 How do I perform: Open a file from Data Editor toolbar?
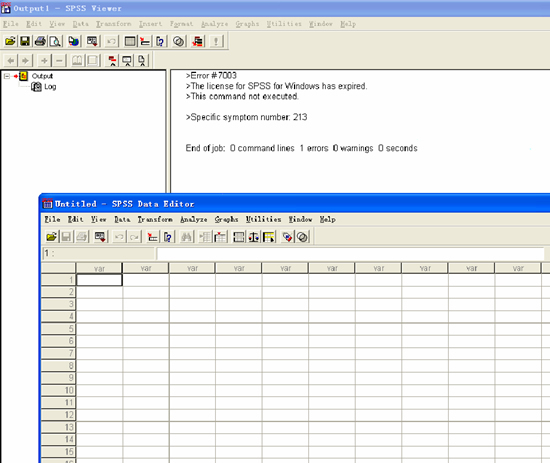(x=51, y=237)
